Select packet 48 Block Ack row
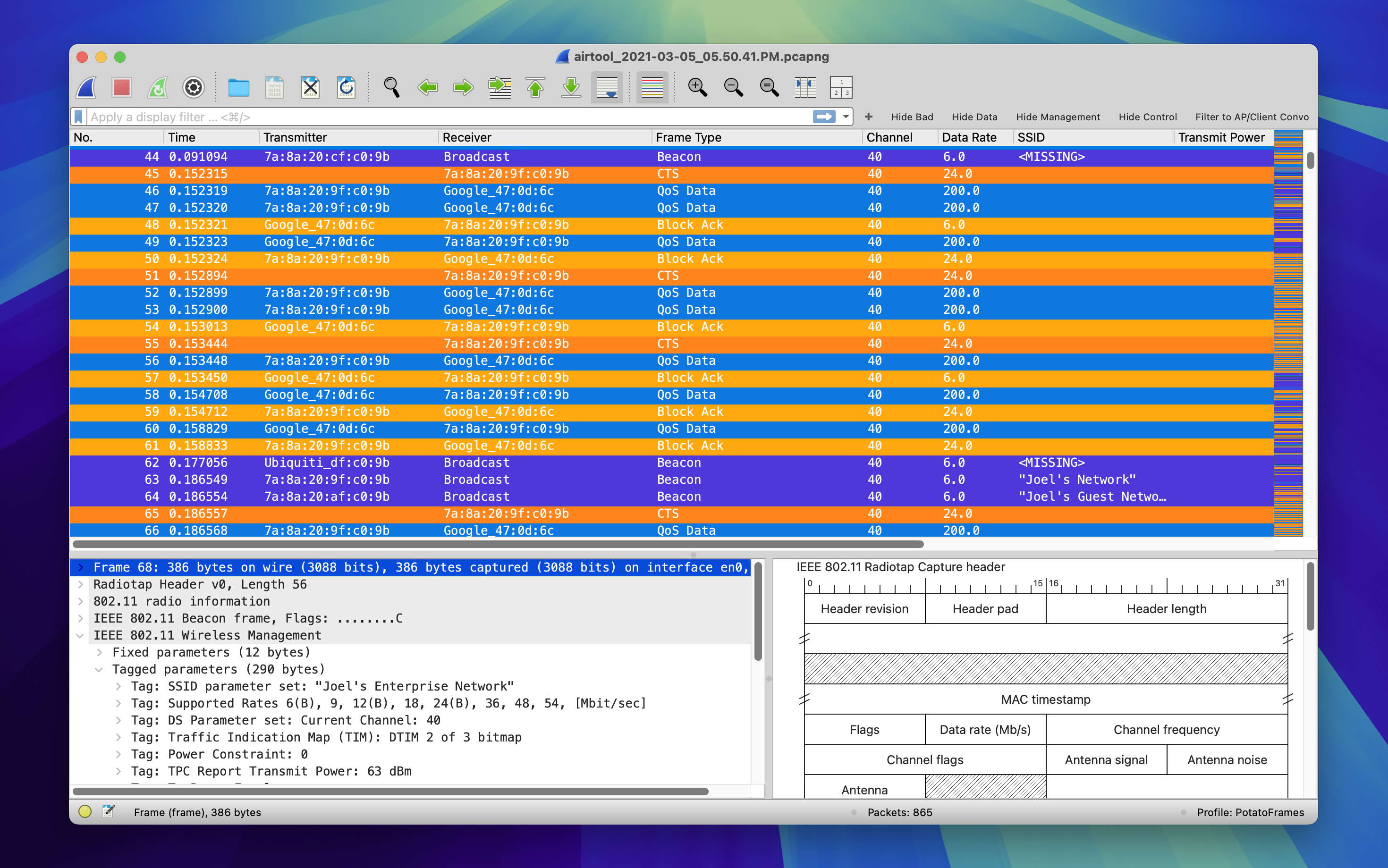The image size is (1388, 868). click(671, 225)
